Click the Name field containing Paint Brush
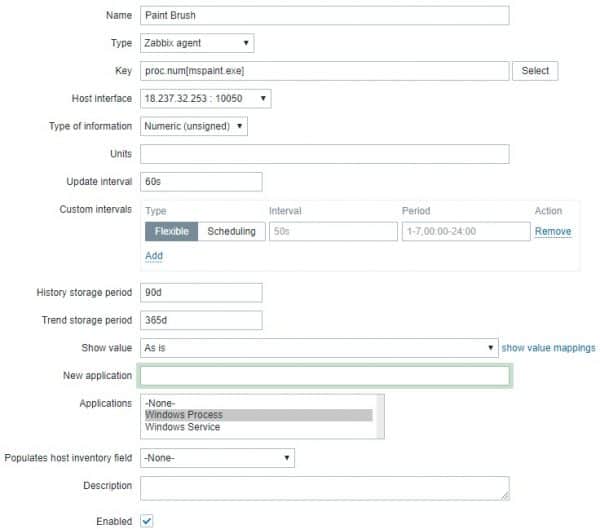The image size is (600, 529). pos(324,15)
